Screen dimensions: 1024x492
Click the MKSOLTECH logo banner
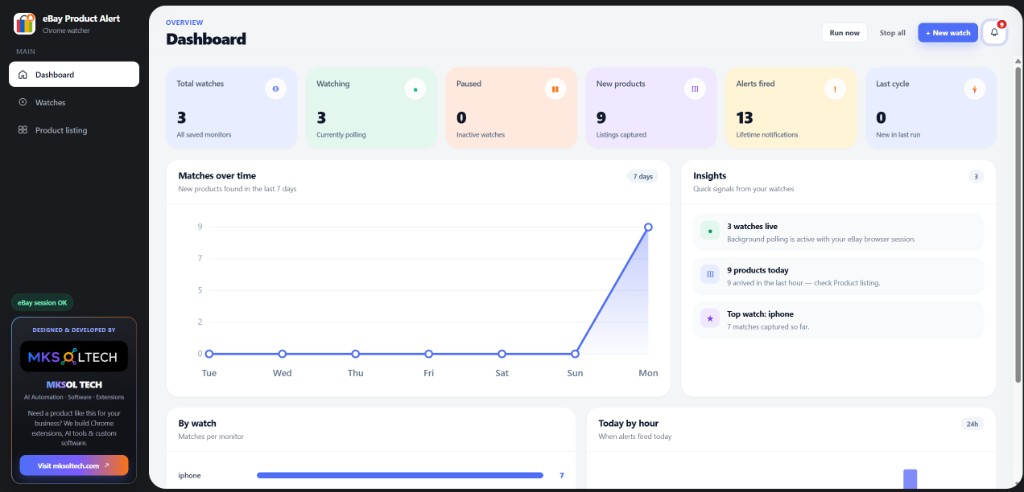click(74, 356)
